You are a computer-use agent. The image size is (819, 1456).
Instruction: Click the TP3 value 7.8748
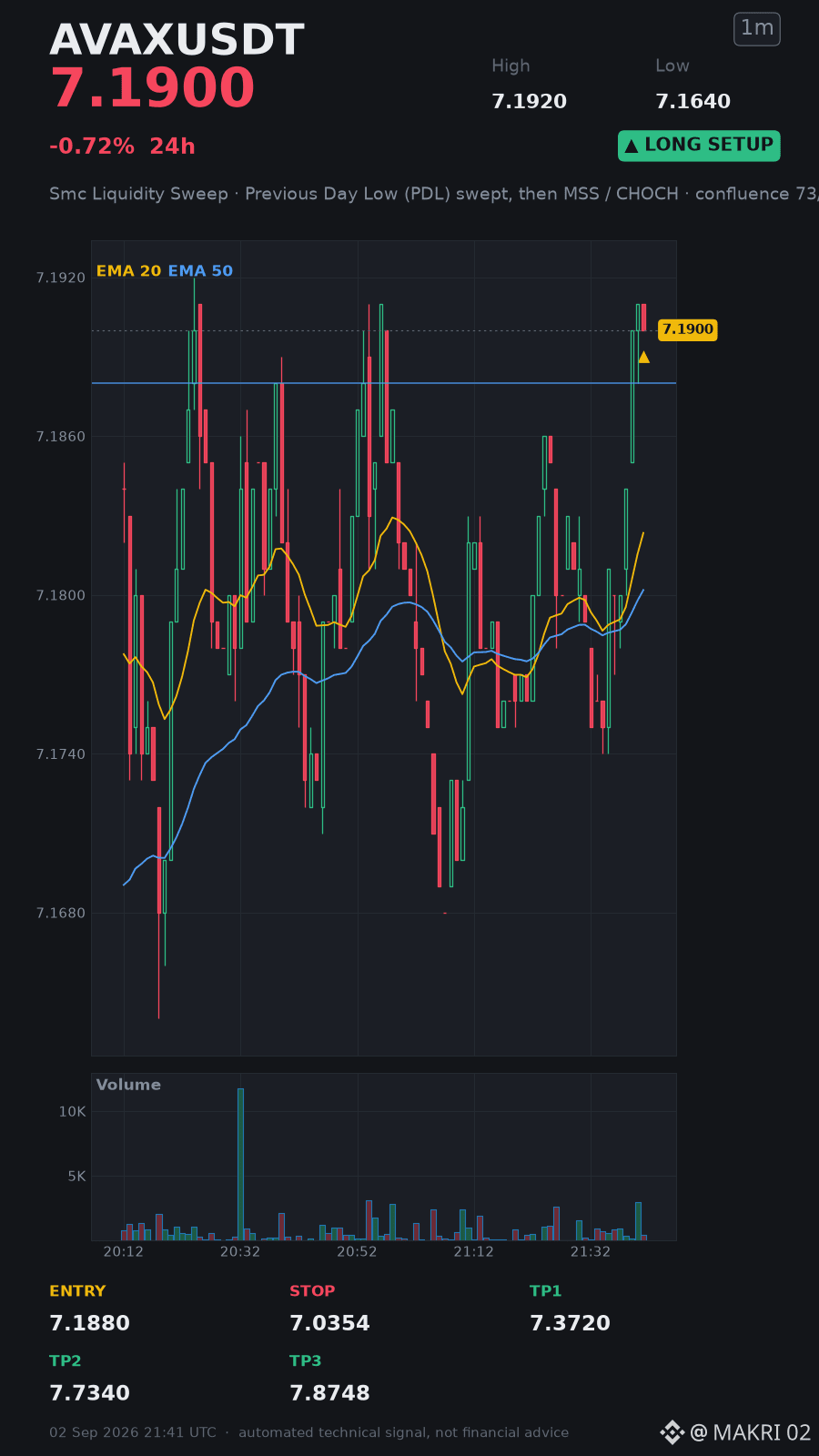(329, 1393)
